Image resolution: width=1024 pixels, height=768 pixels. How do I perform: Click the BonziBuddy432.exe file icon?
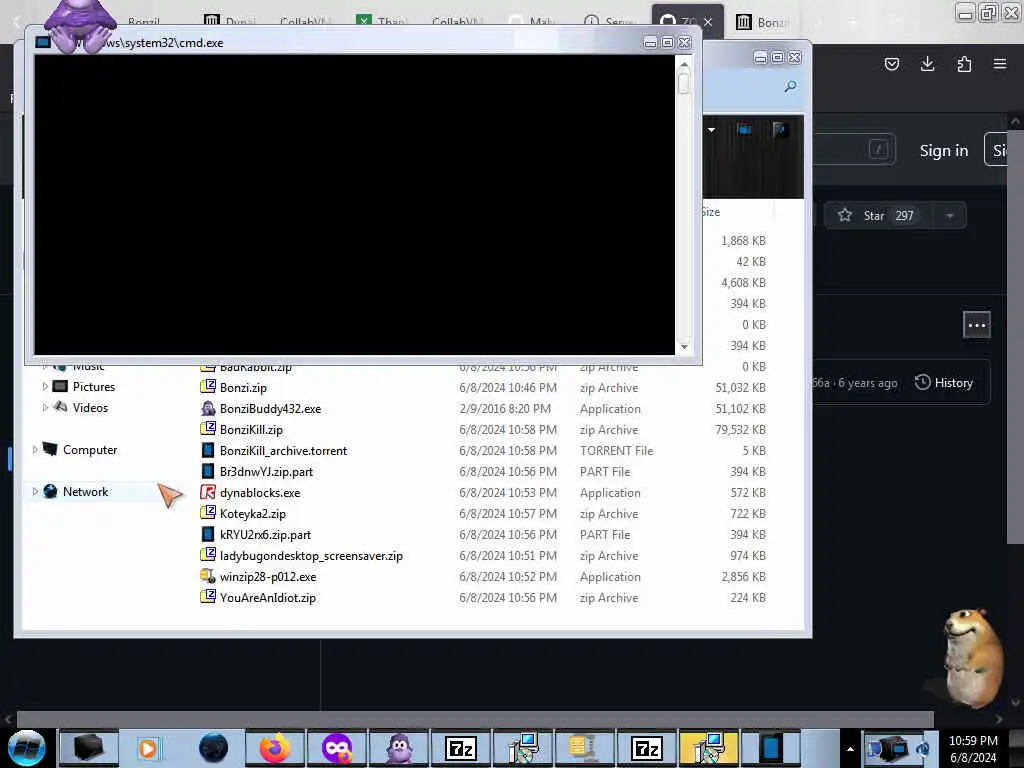point(208,409)
